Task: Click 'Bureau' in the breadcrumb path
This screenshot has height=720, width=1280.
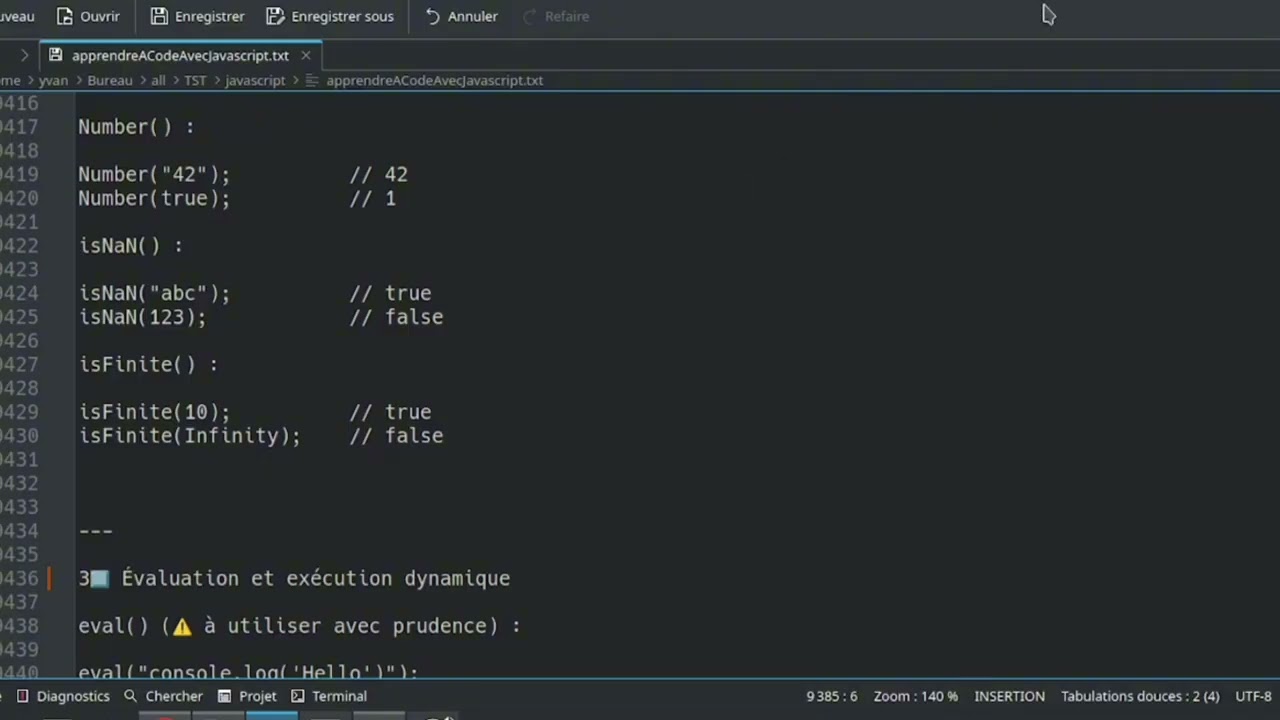Action: point(110,80)
